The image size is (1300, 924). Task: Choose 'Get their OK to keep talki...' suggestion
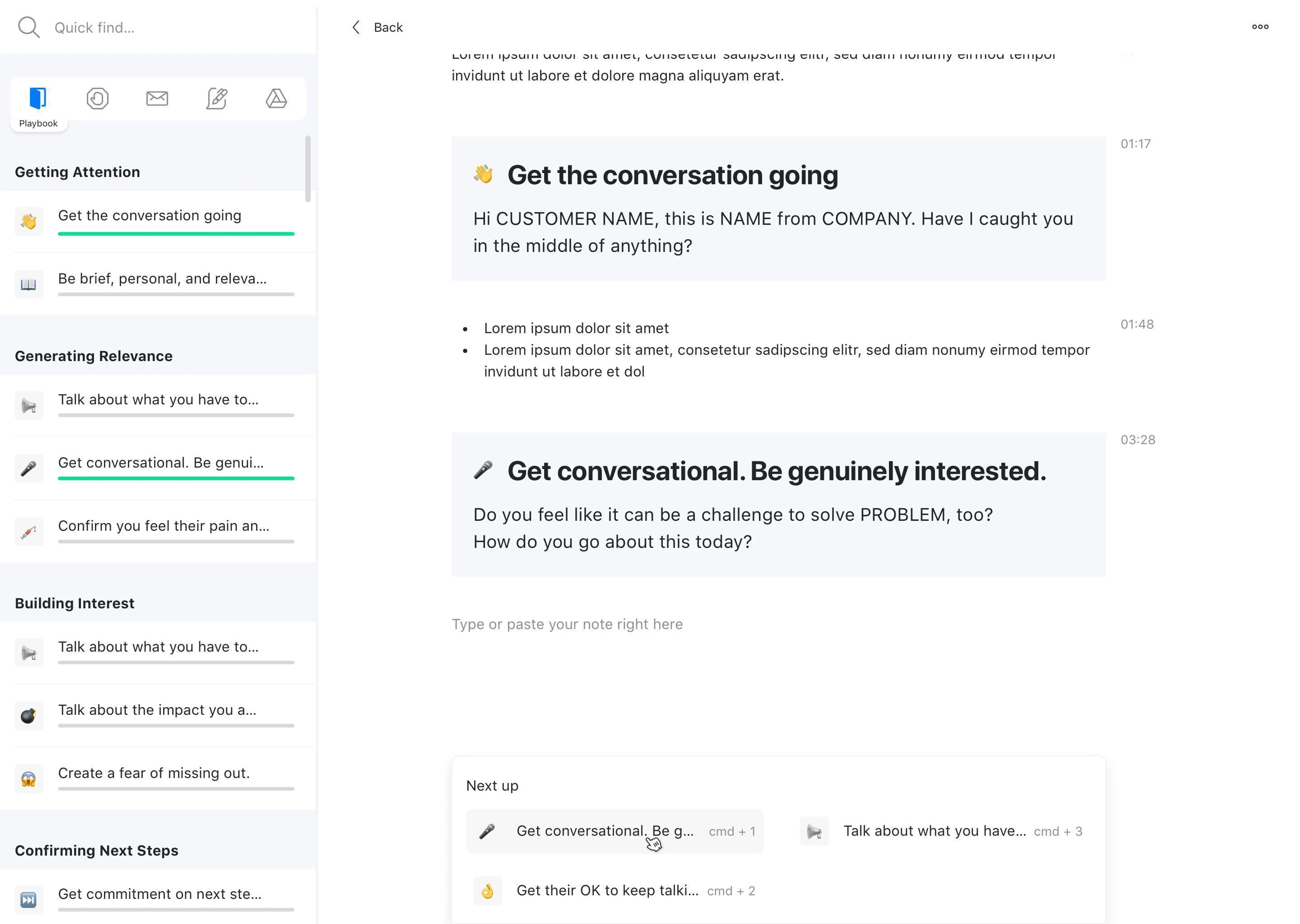pyautogui.click(x=607, y=890)
